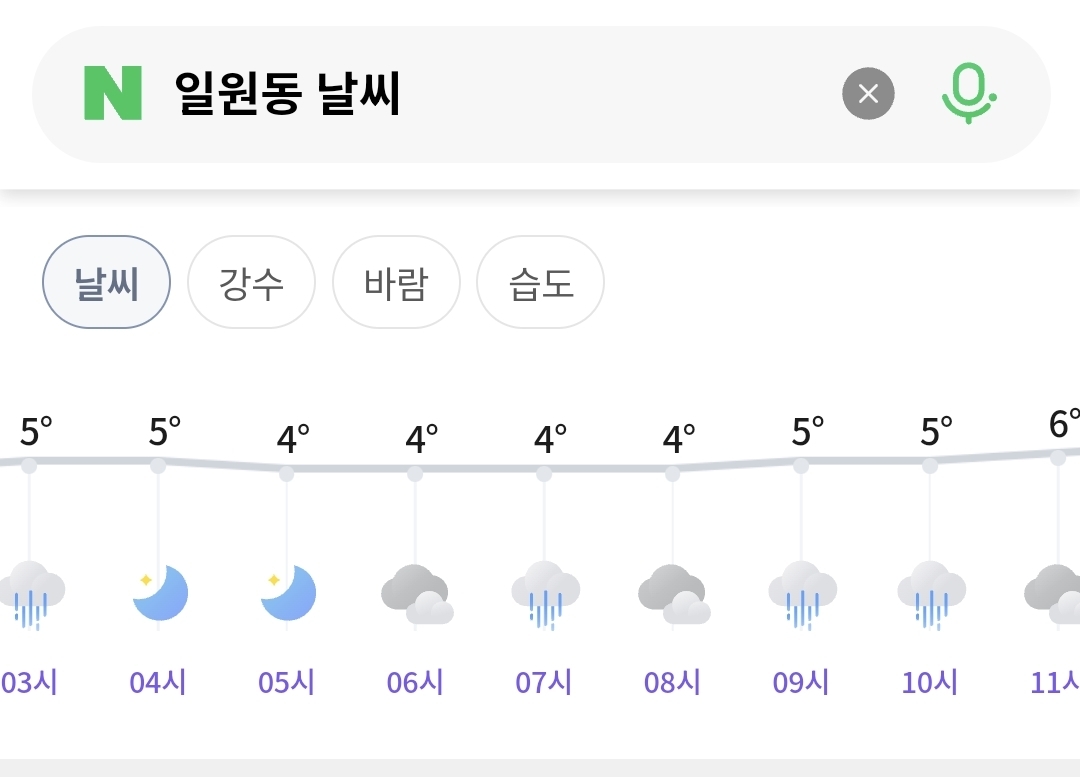Viewport: 1080px width, 777px height.
Task: Tap the green microphone voice search icon
Action: (969, 94)
